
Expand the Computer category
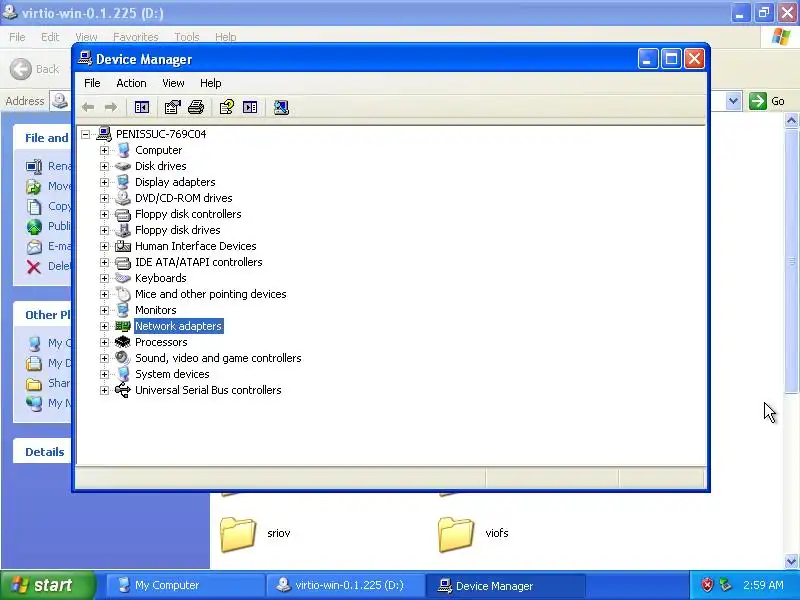[105, 151]
